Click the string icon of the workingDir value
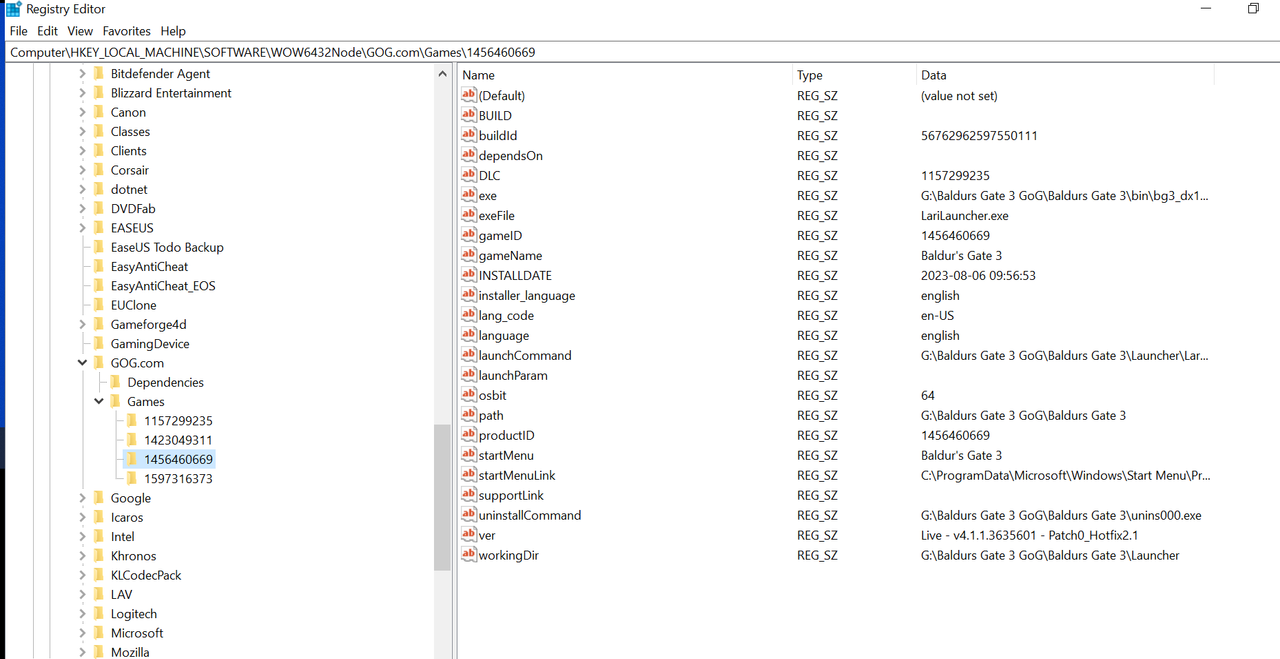 point(469,555)
